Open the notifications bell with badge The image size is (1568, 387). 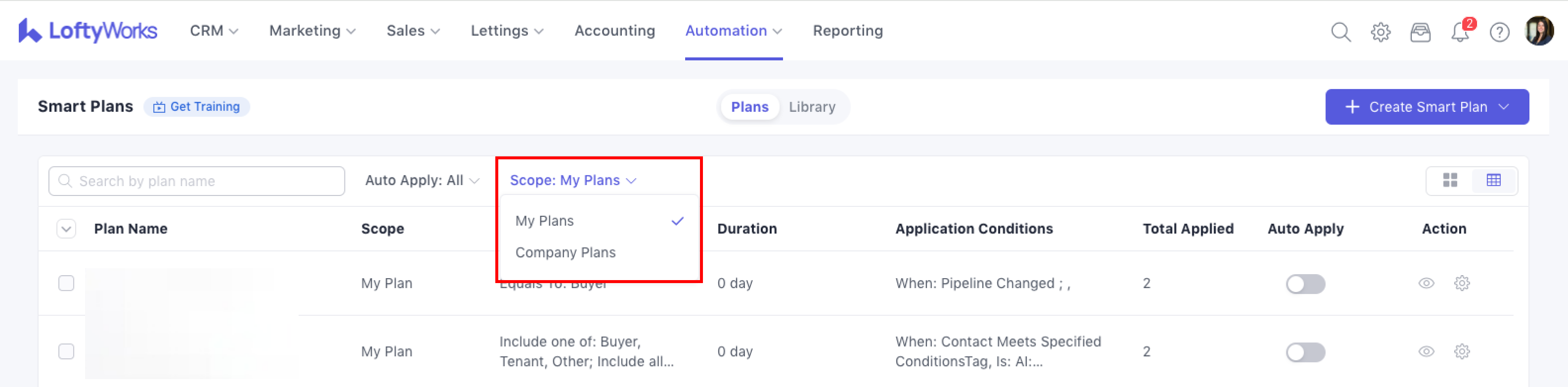tap(1460, 32)
